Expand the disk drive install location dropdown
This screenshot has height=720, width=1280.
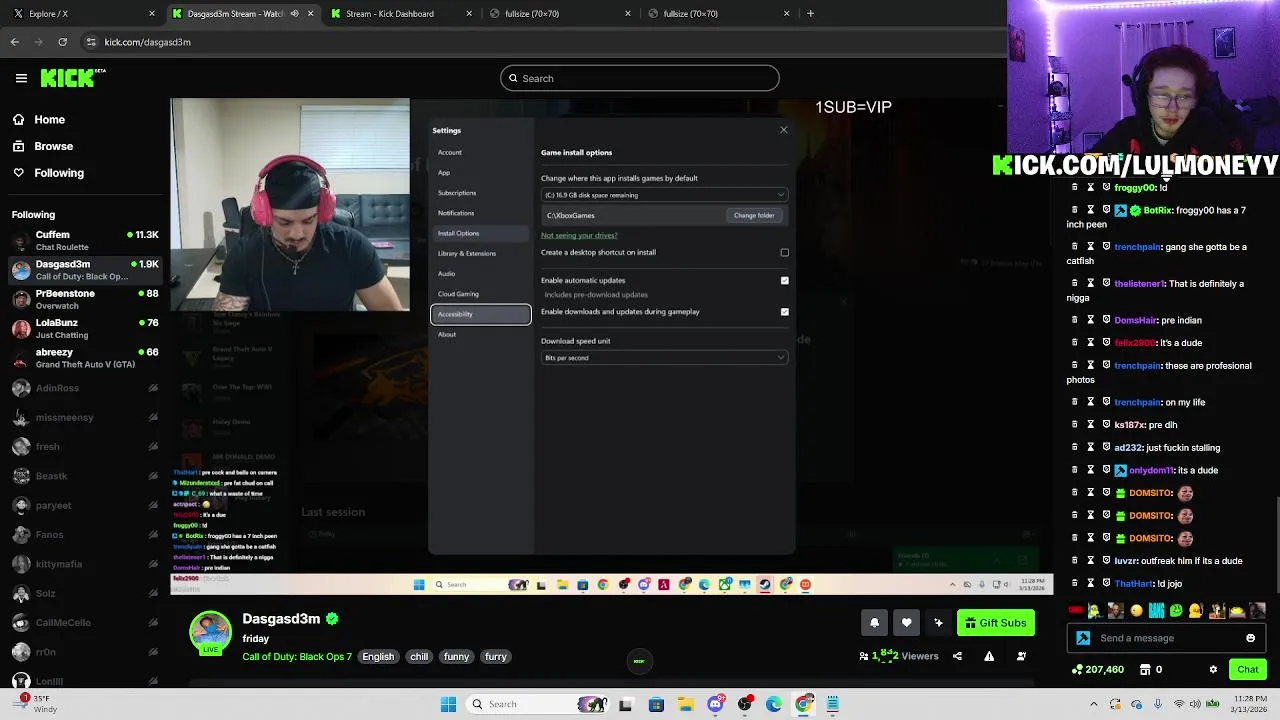pyautogui.click(x=664, y=195)
